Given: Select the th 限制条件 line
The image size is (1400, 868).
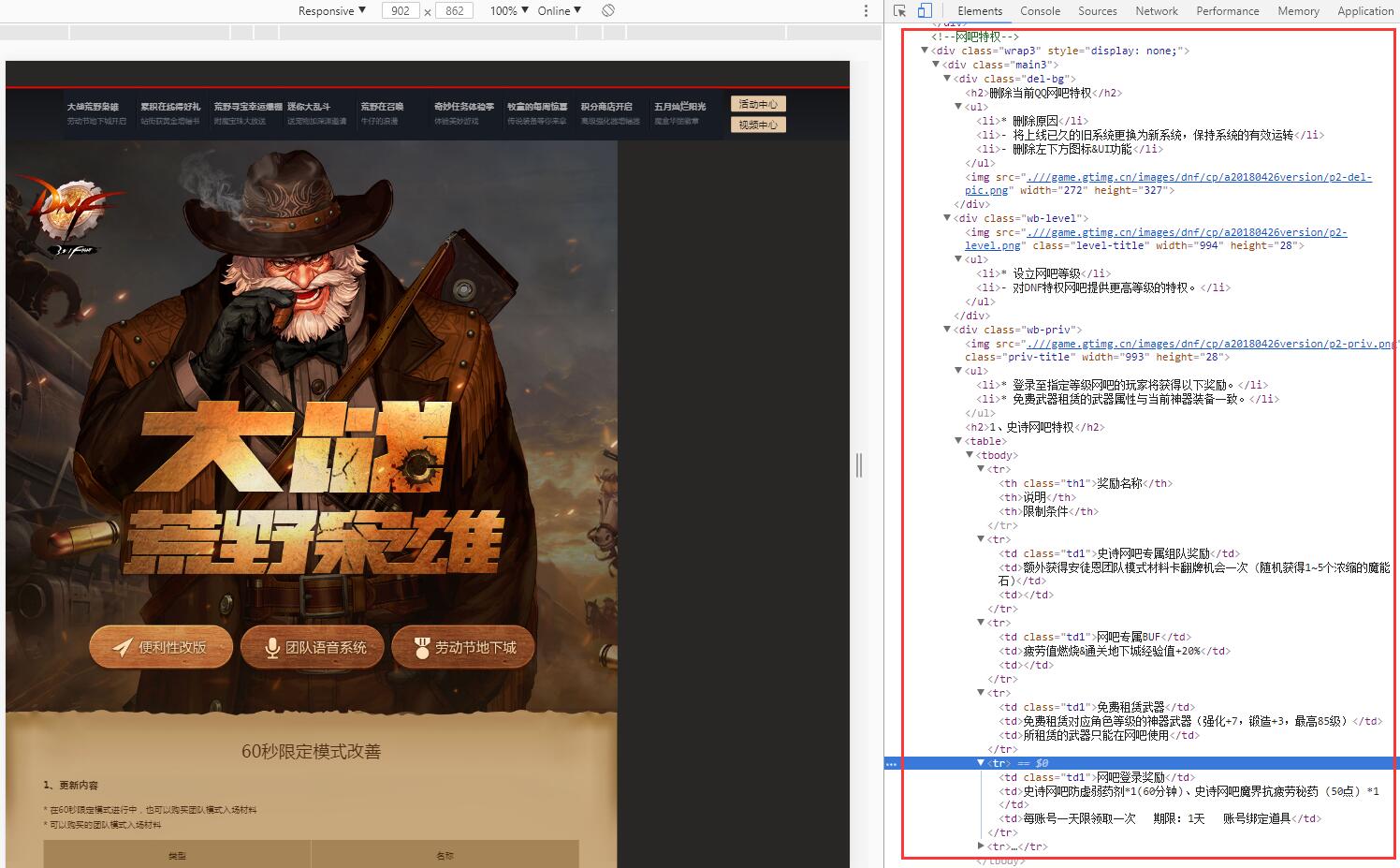Looking at the screenshot, I should pos(1049,511).
